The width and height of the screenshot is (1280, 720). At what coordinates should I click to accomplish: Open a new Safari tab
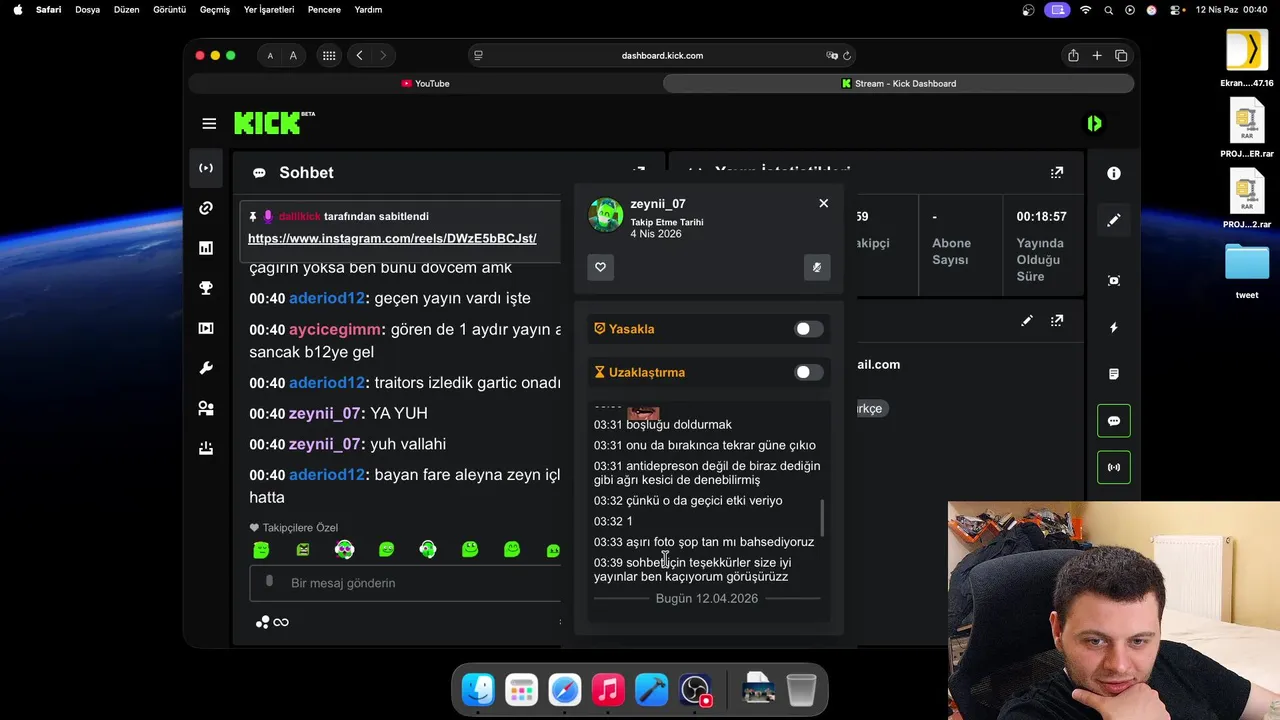tap(1097, 56)
